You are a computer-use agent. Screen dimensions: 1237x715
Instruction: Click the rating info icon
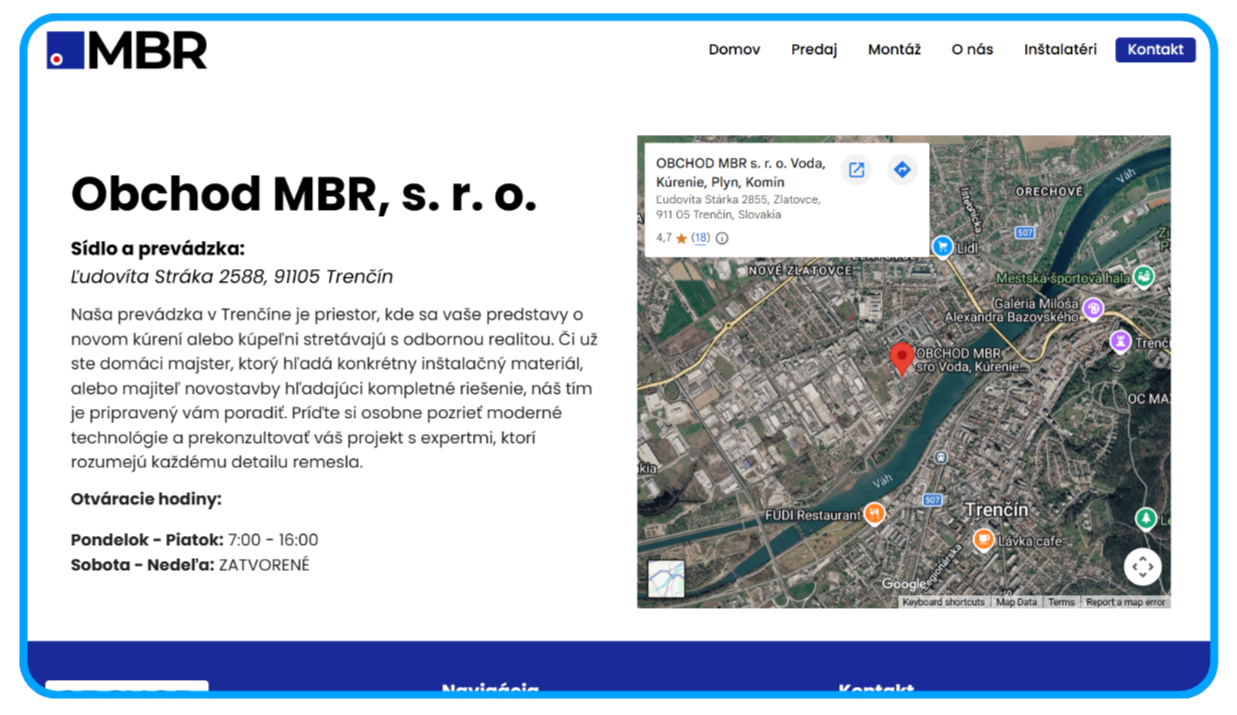click(x=722, y=238)
